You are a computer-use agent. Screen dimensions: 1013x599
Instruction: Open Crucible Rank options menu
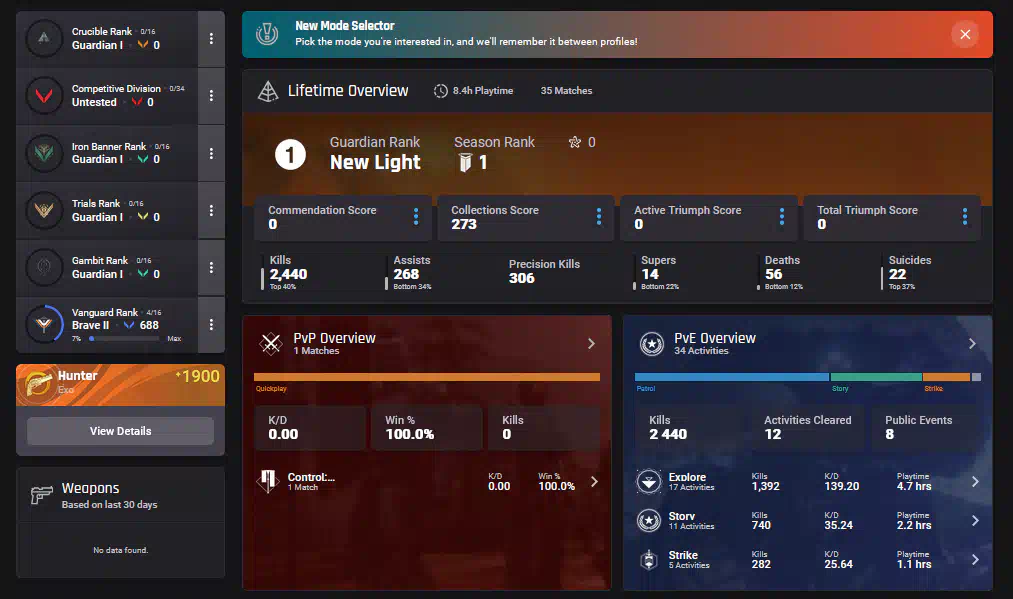[211, 39]
